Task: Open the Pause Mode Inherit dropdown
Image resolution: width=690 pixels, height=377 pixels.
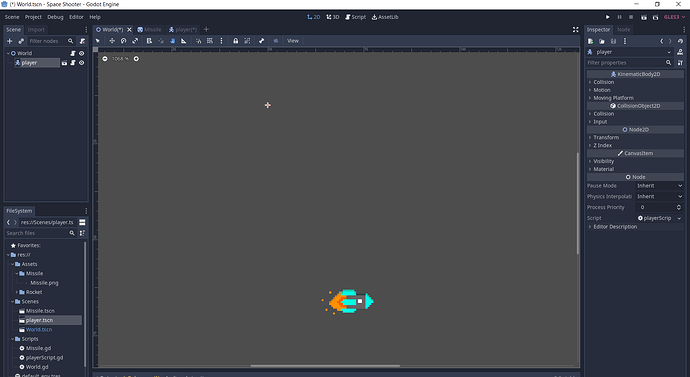Action: click(x=659, y=186)
